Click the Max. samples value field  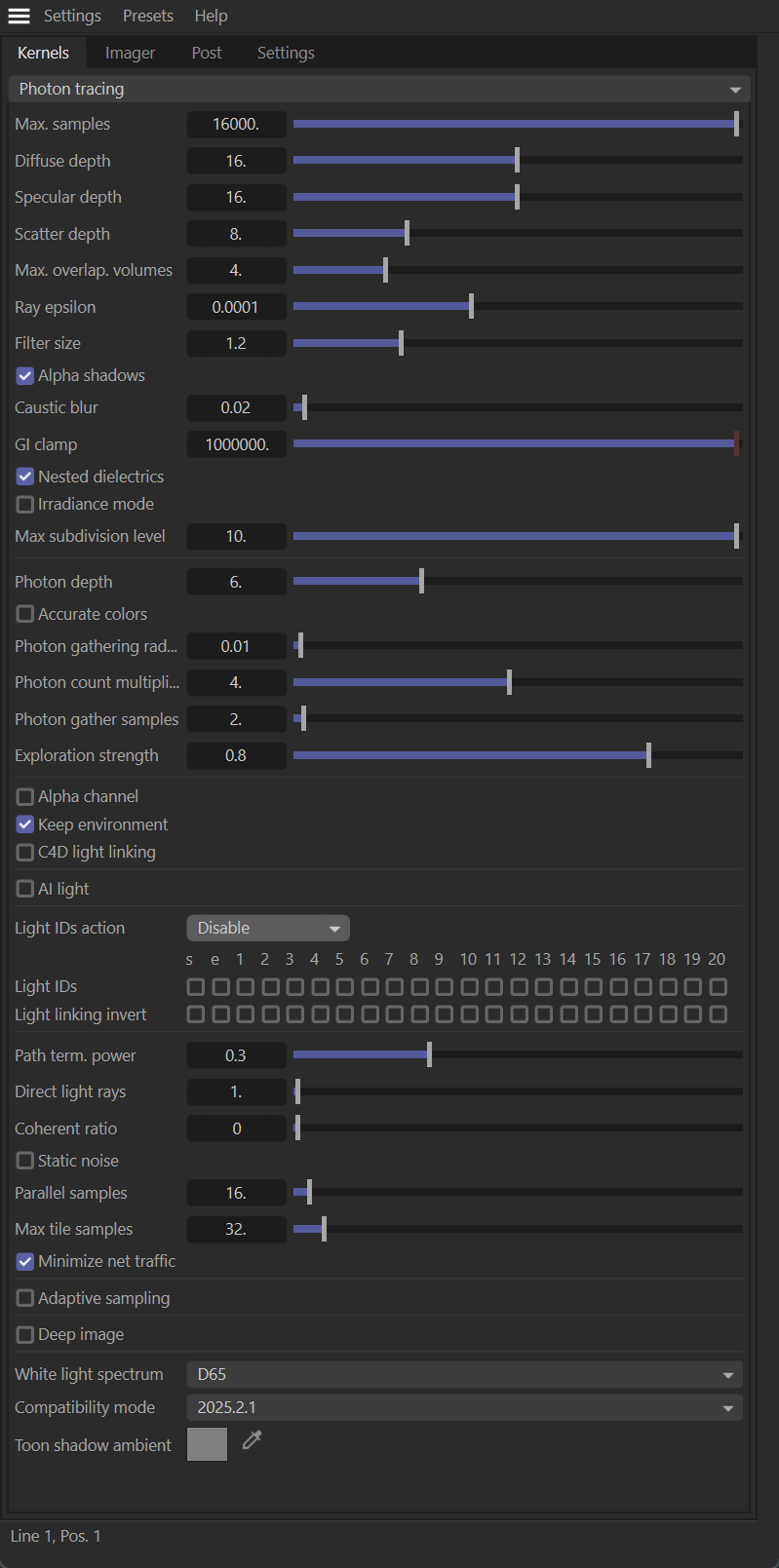click(x=236, y=125)
